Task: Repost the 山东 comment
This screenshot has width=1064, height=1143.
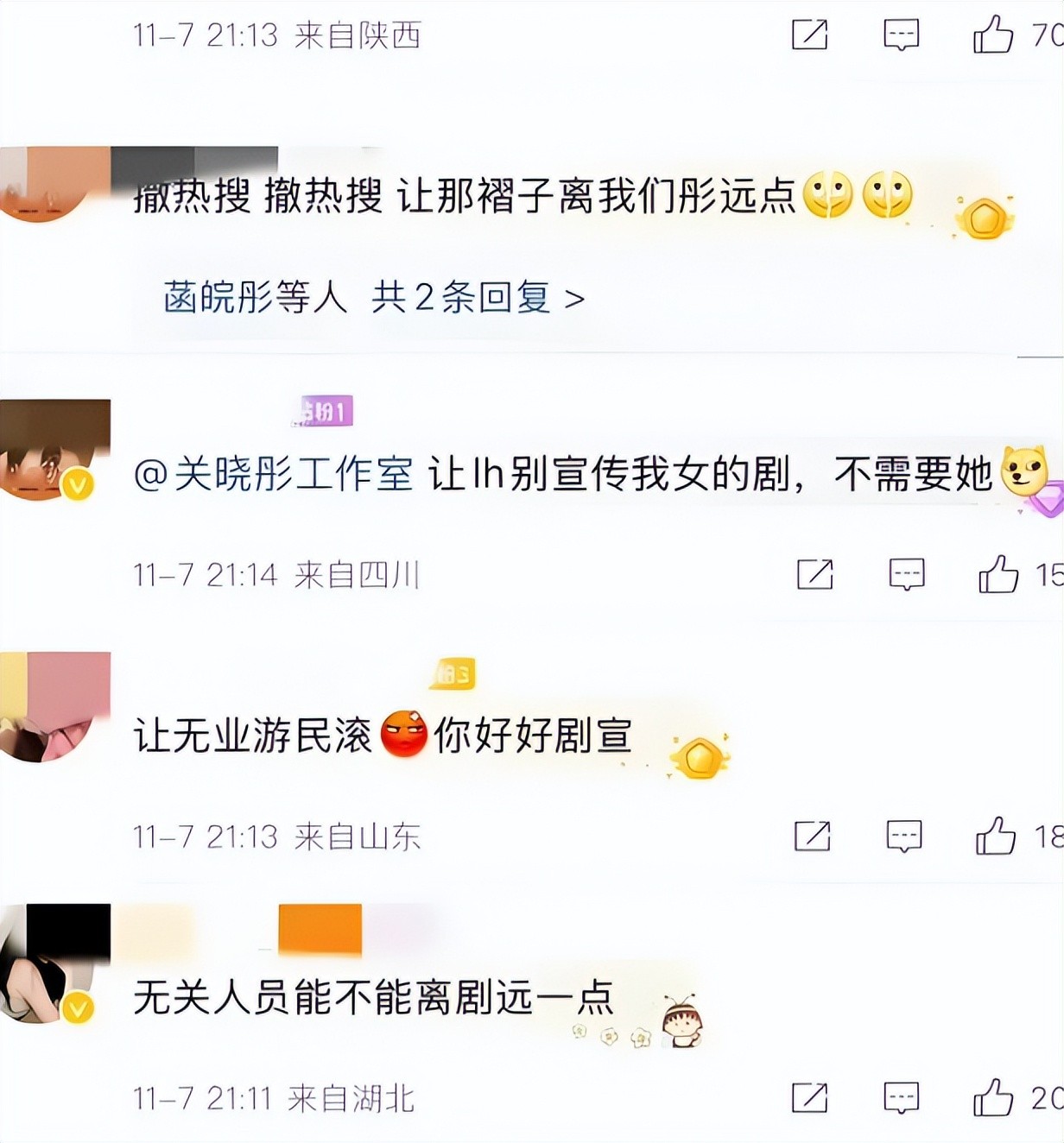Action: point(813,836)
